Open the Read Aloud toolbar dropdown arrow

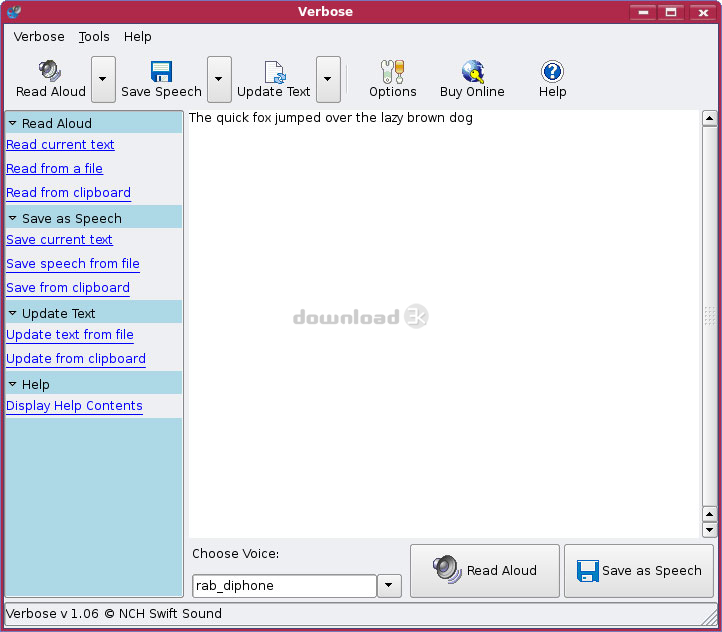click(x=103, y=79)
